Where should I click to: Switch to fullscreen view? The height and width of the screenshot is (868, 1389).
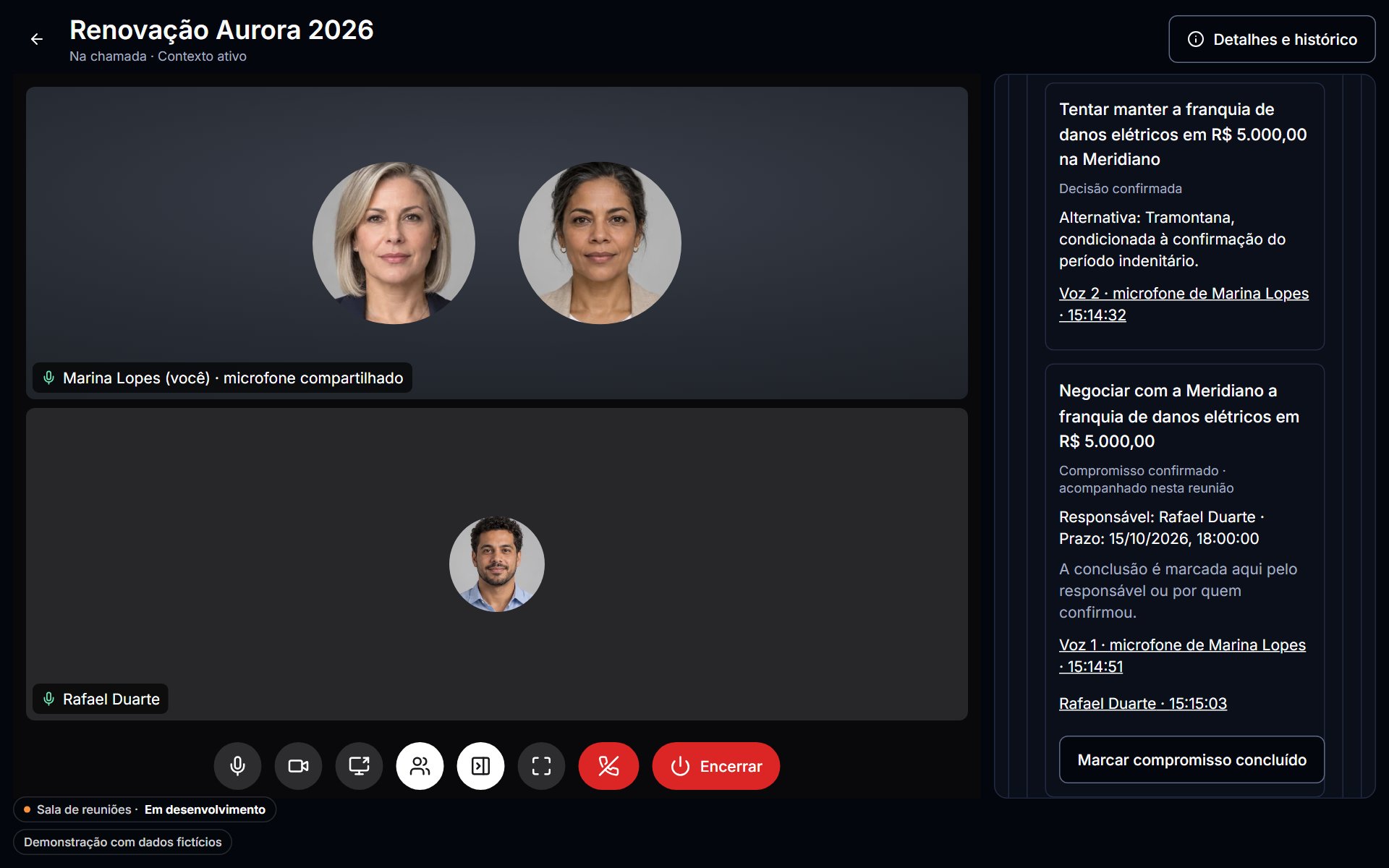click(x=541, y=766)
